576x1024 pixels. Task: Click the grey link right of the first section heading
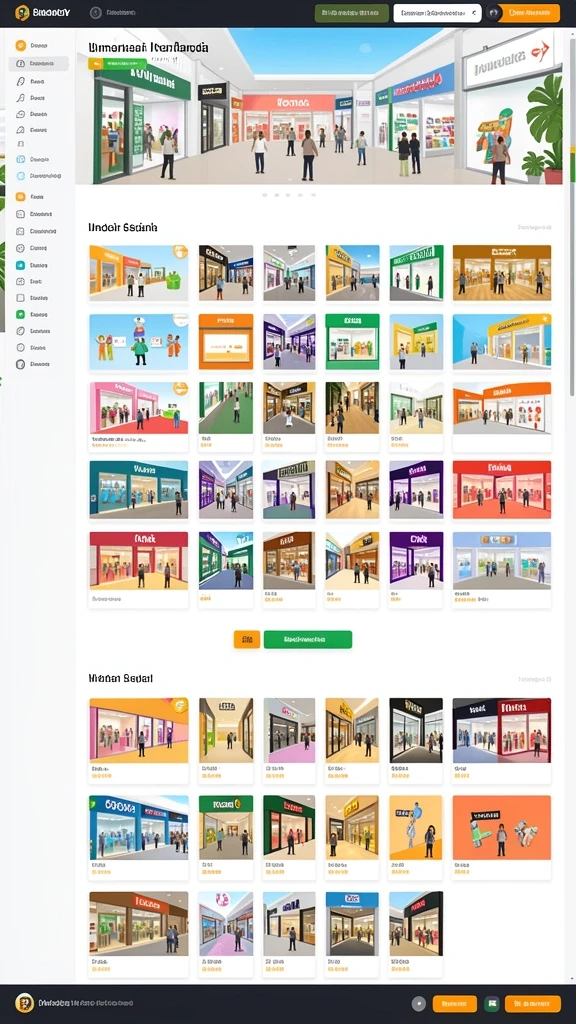[x=534, y=227]
